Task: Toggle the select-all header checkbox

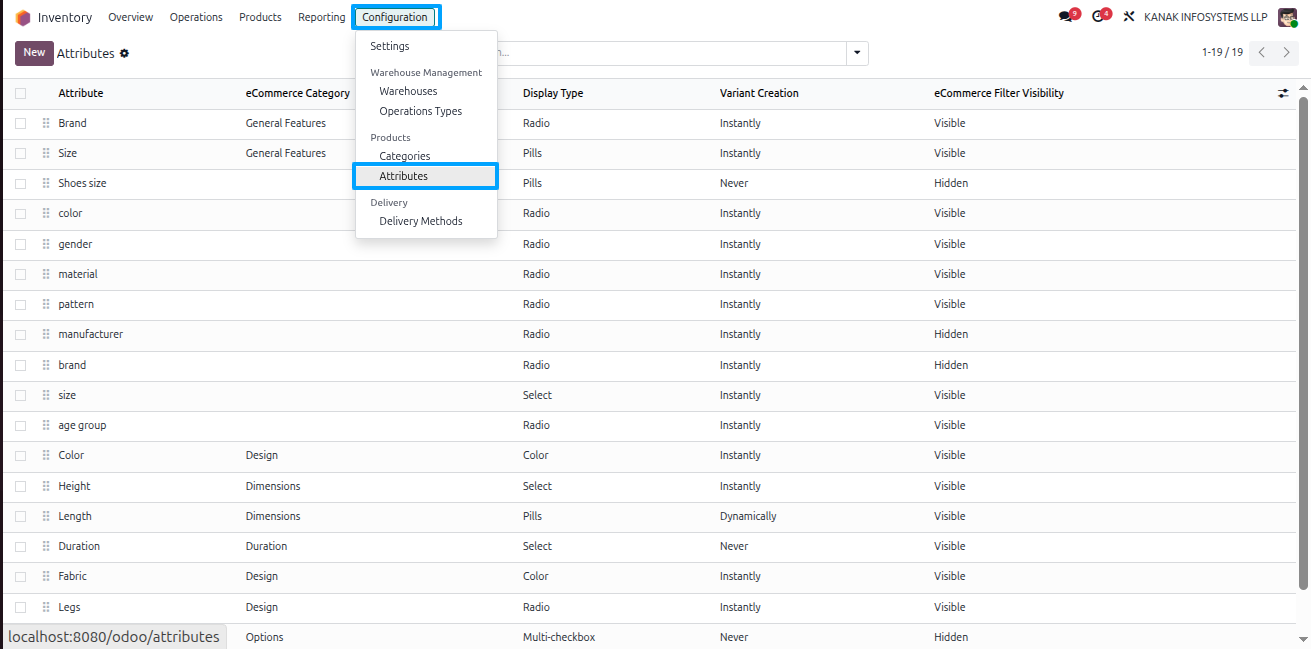Action: [x=20, y=93]
